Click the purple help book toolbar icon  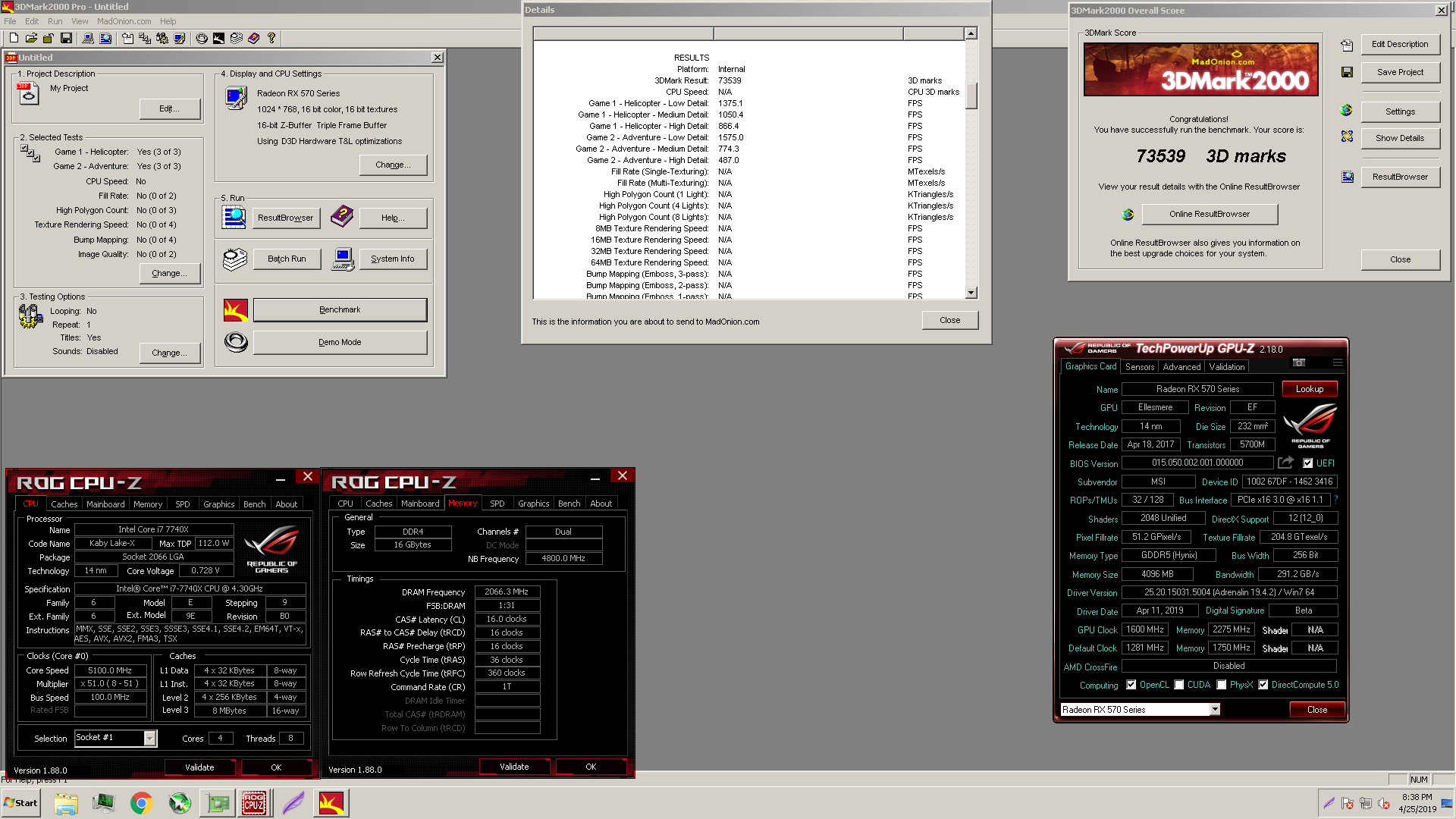click(254, 38)
